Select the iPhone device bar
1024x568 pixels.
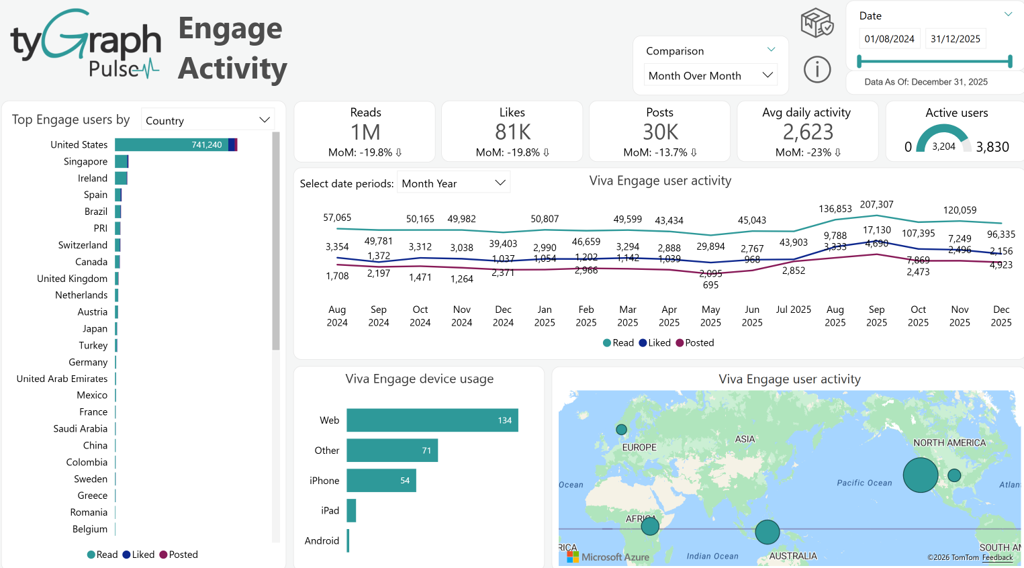point(381,481)
